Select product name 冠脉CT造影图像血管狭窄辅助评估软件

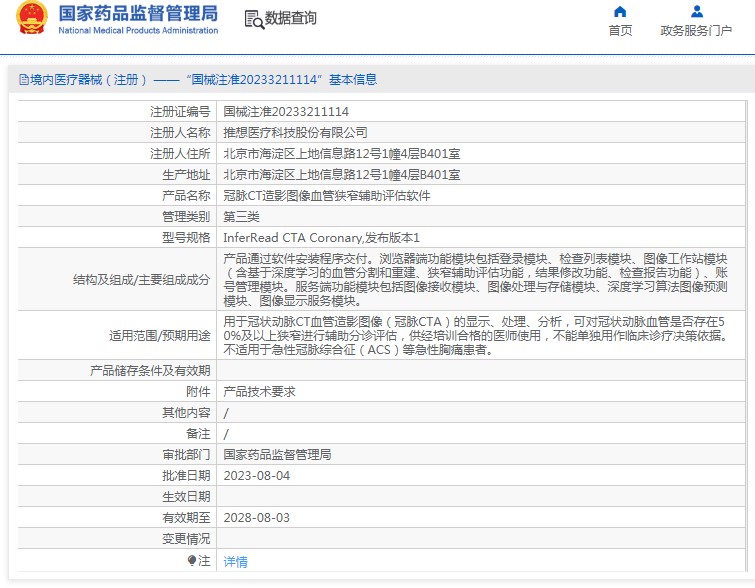[326, 196]
